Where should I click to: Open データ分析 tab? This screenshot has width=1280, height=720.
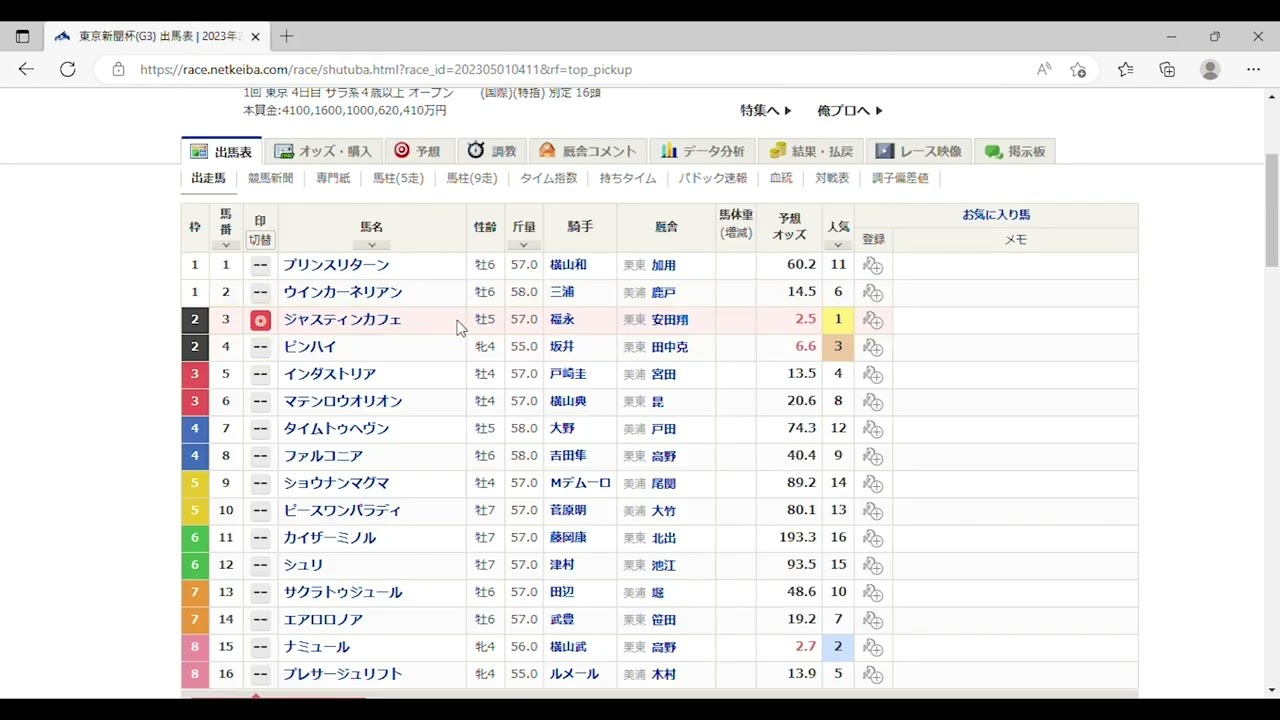click(702, 151)
